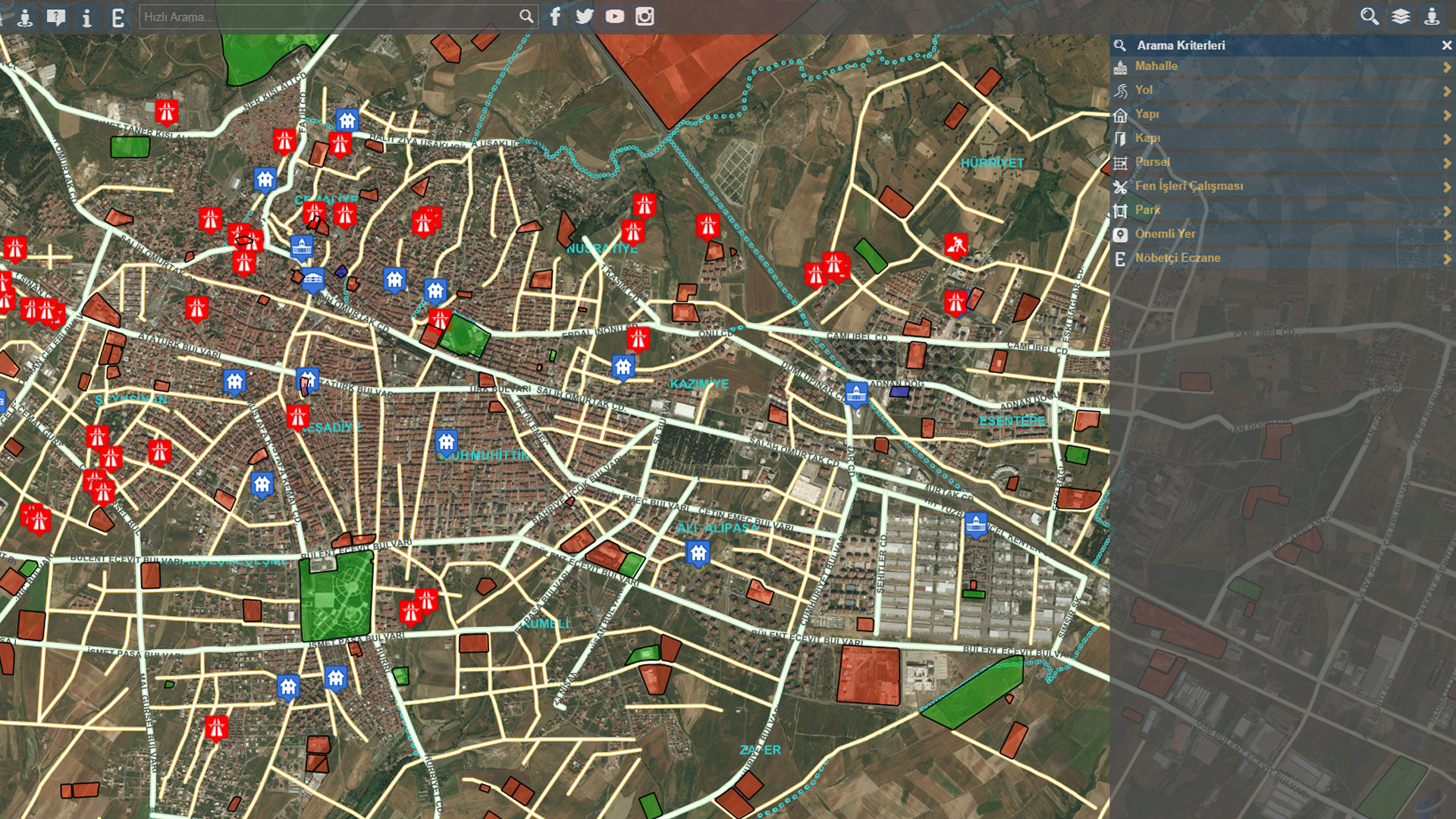The width and height of the screenshot is (1456, 819).
Task: Click the pharmacy 'E' toolbar icon
Action: 118,17
